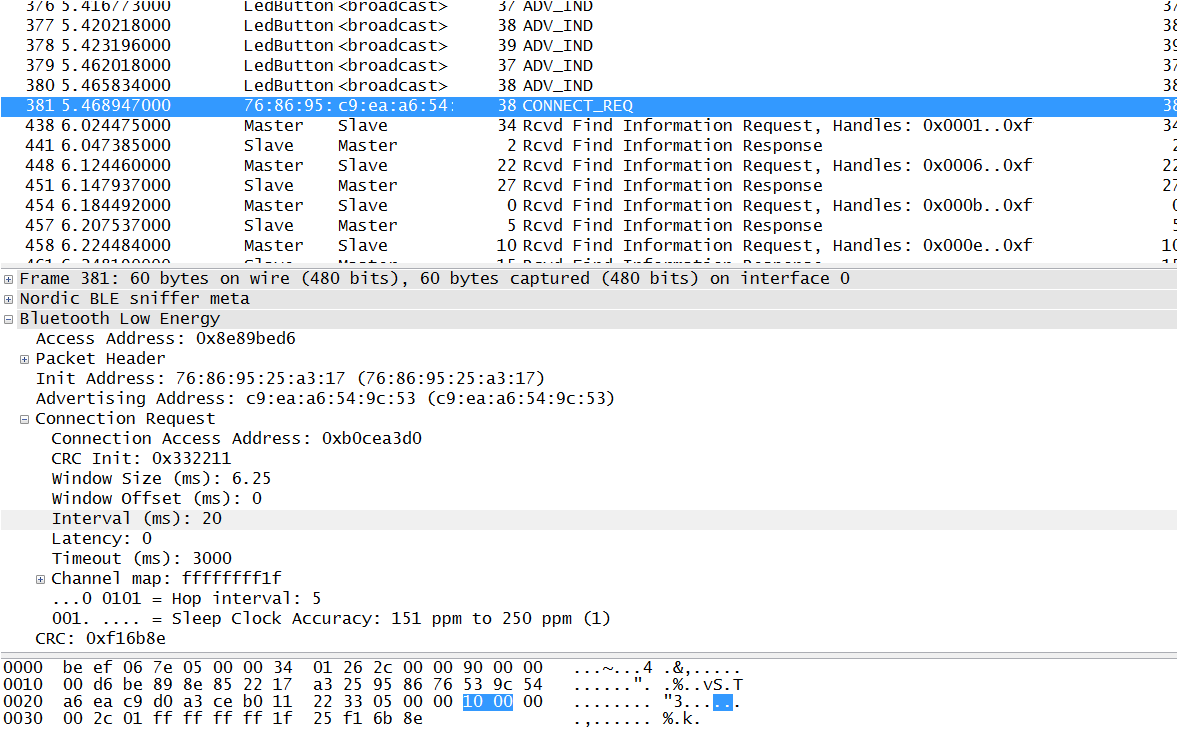Select the Init Address field
The width and height of the screenshot is (1178, 731).
pyautogui.click(x=290, y=379)
